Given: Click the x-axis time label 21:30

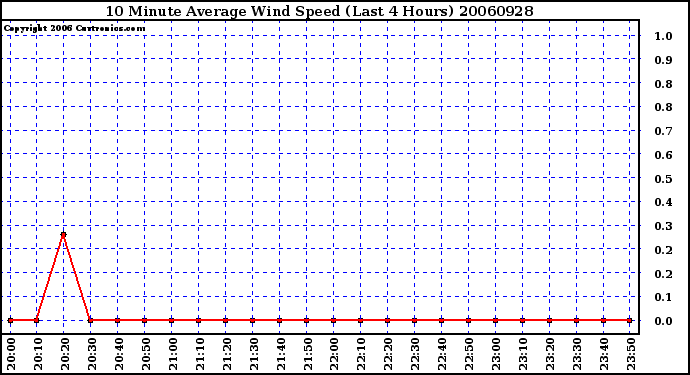Looking at the screenshot, I should pos(253,354).
